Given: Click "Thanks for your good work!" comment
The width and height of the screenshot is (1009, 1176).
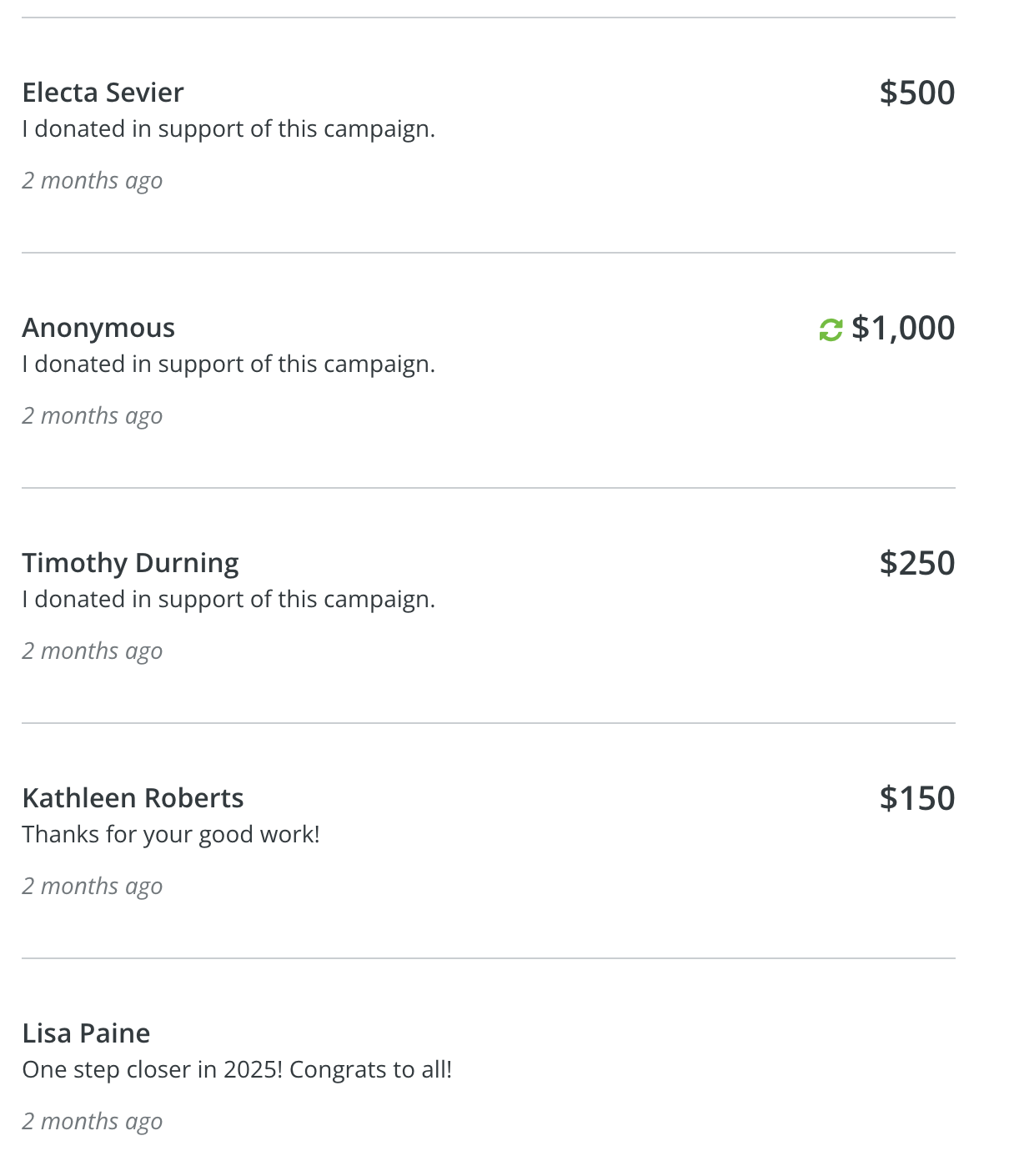Looking at the screenshot, I should tap(171, 835).
